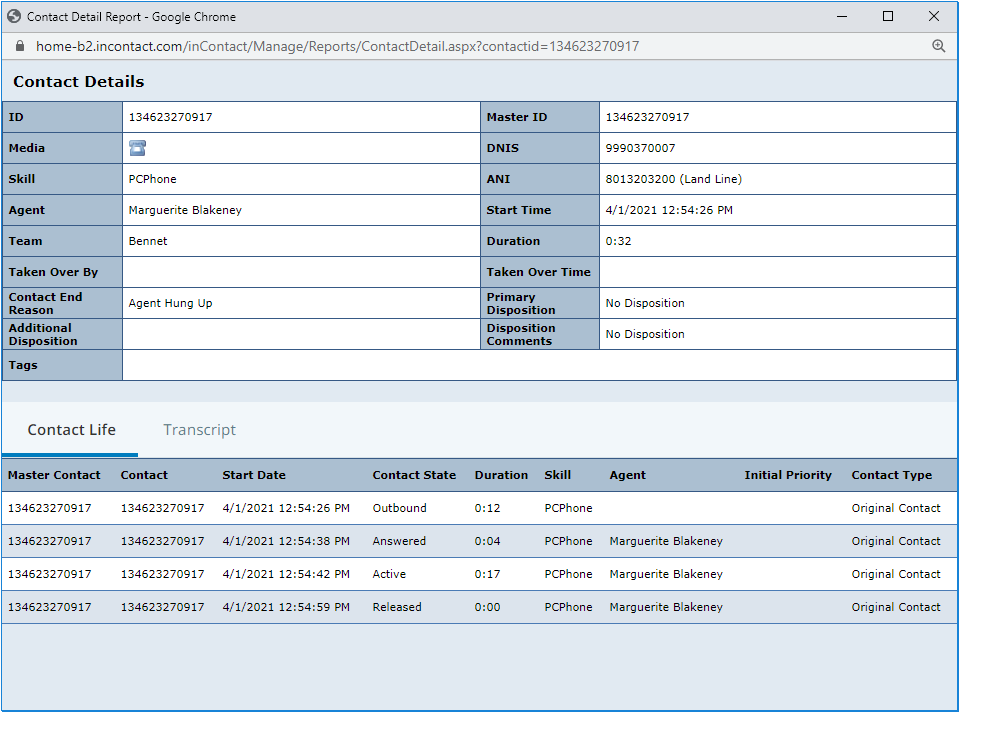Click the Skill column header in Contact Life
Image resolution: width=981 pixels, height=734 pixels.
tap(557, 475)
